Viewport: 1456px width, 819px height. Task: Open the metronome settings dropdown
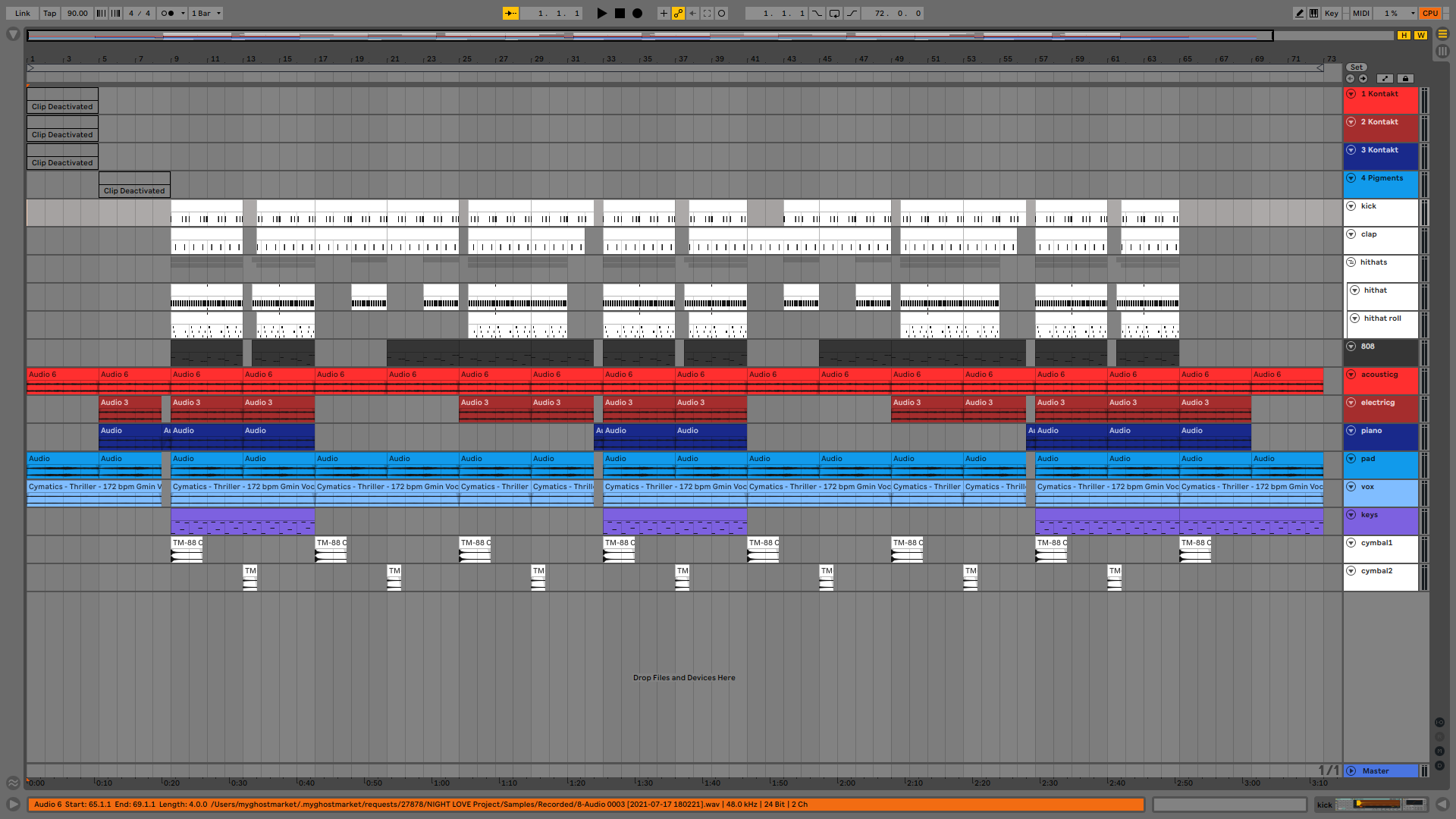(182, 13)
